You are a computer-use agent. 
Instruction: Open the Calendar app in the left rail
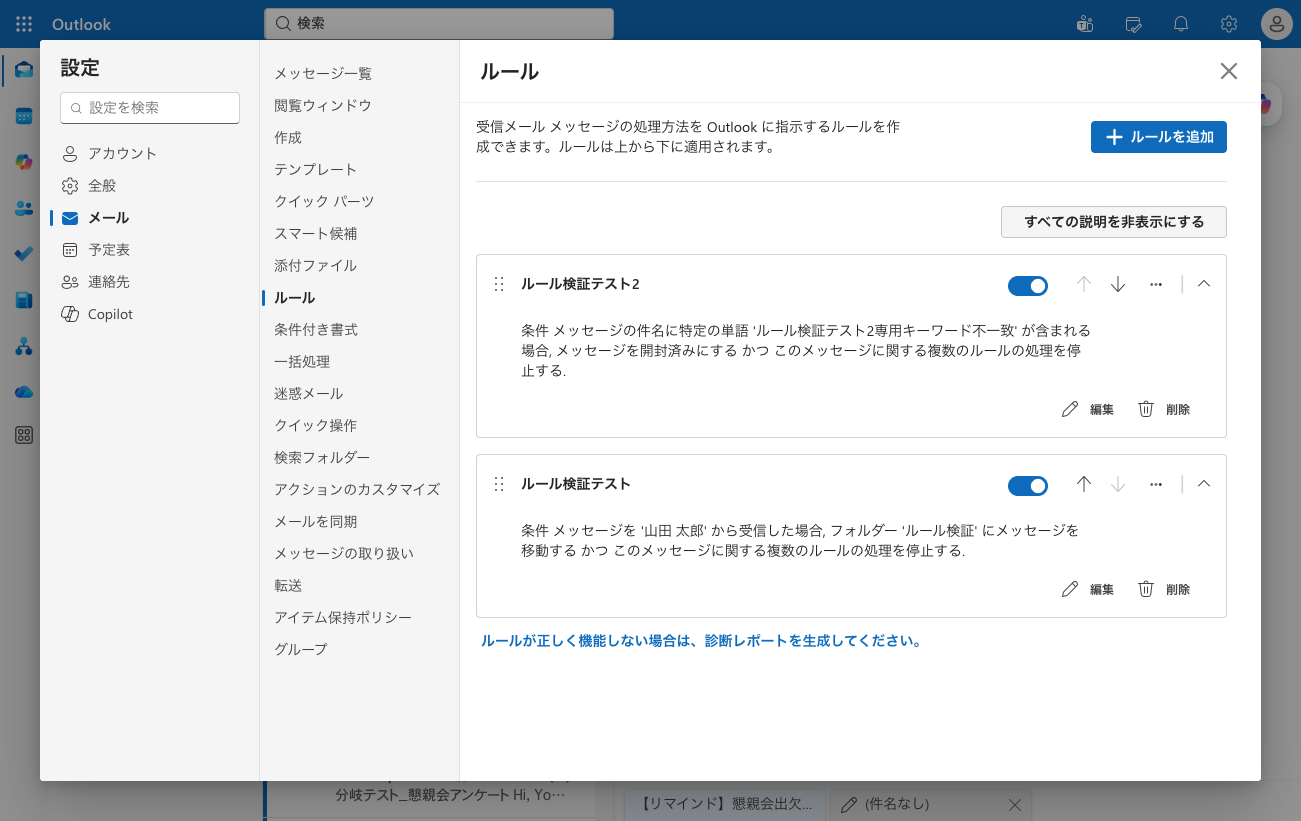tap(24, 116)
